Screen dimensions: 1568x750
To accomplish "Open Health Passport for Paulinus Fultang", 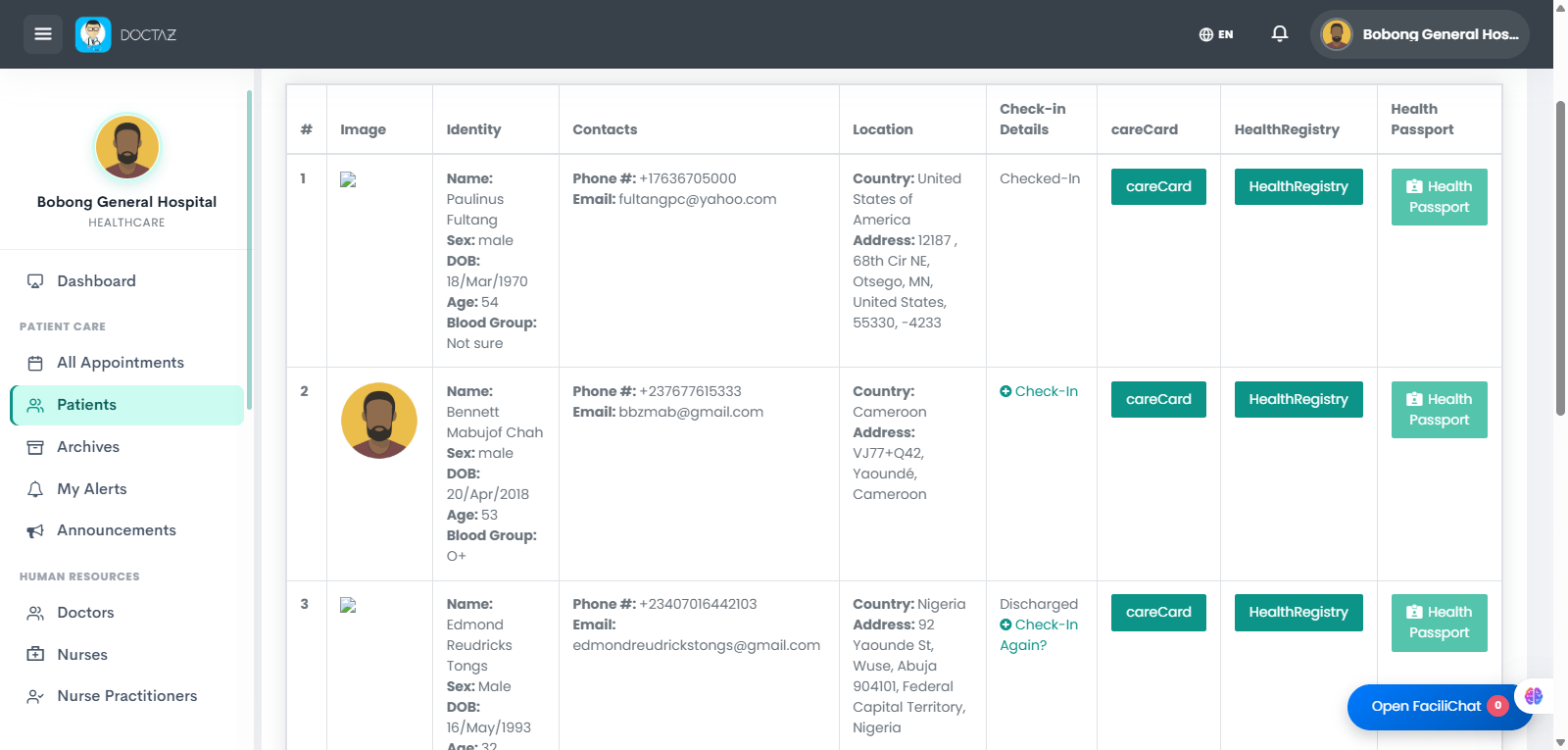I will [x=1440, y=197].
